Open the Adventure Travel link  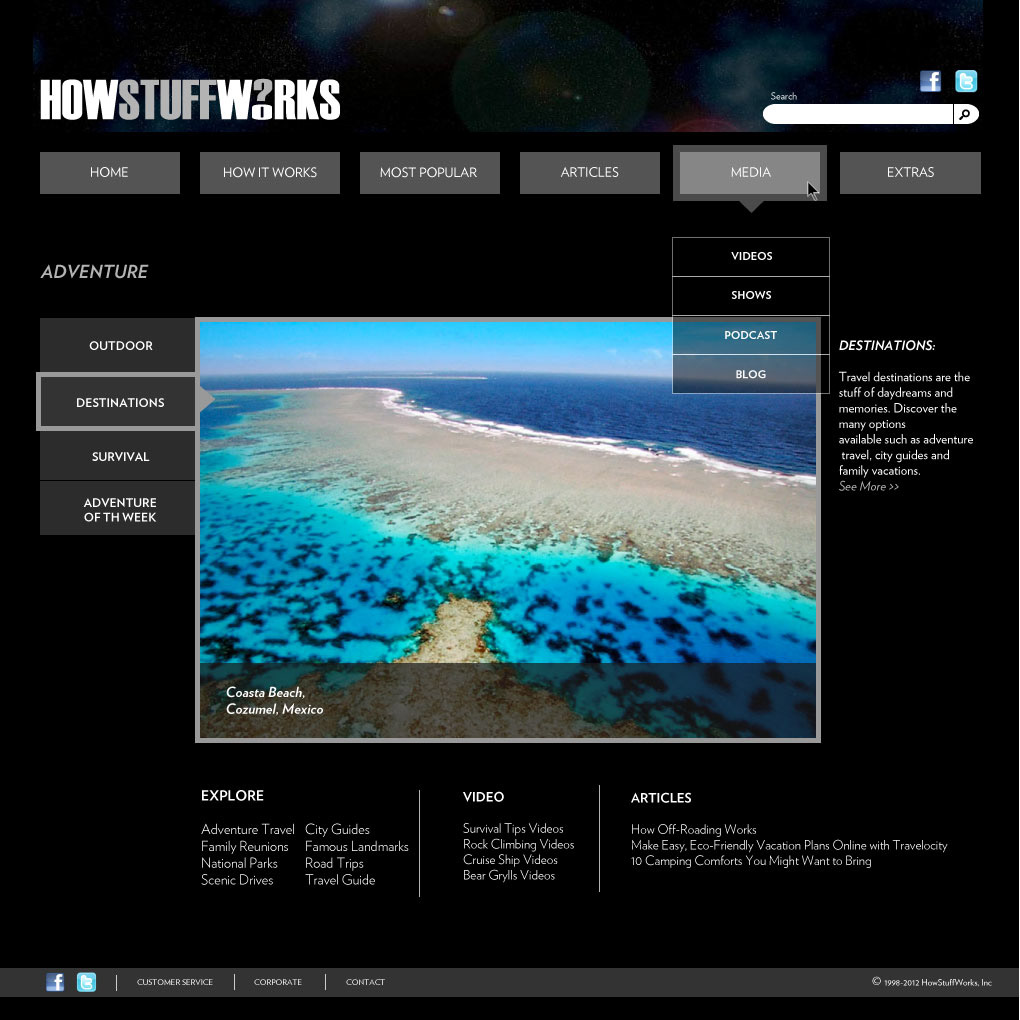tap(247, 829)
